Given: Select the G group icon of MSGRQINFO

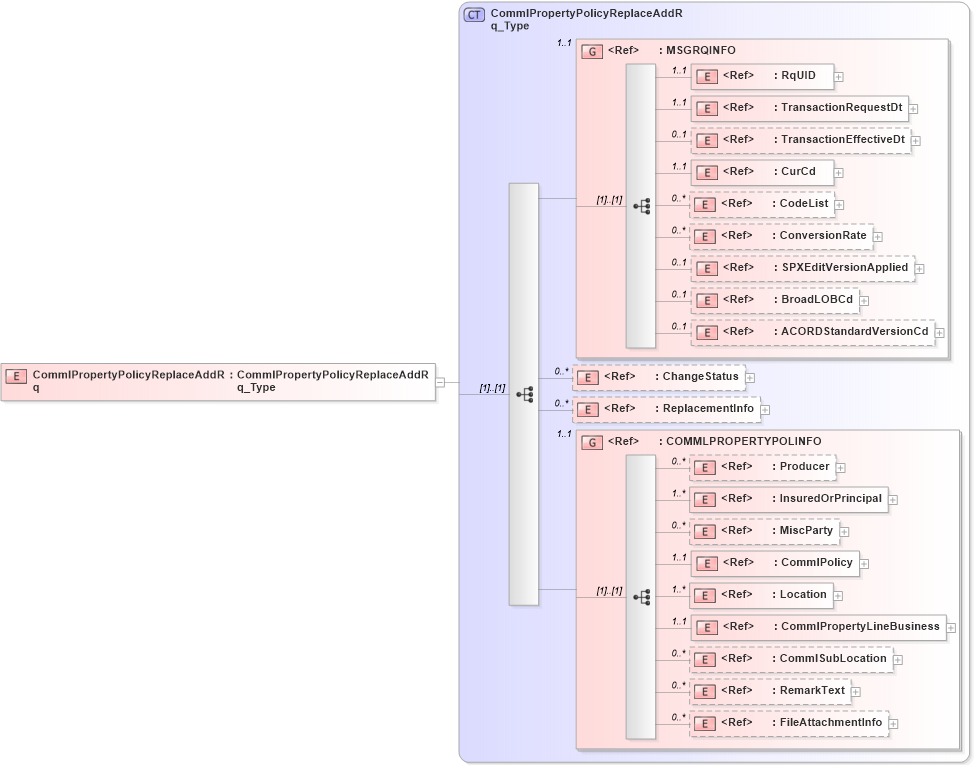Looking at the screenshot, I should [x=591, y=50].
